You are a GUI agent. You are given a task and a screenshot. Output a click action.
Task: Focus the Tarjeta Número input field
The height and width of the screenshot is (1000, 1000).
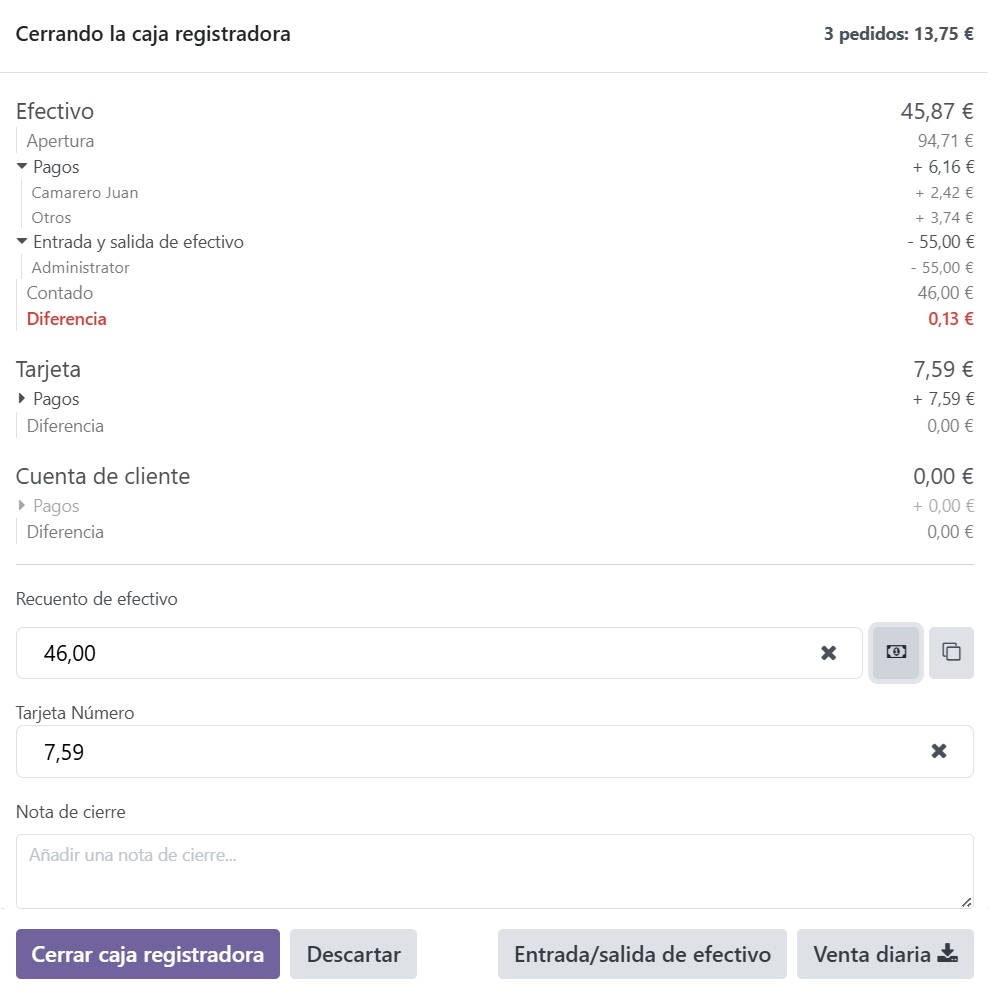coord(470,751)
